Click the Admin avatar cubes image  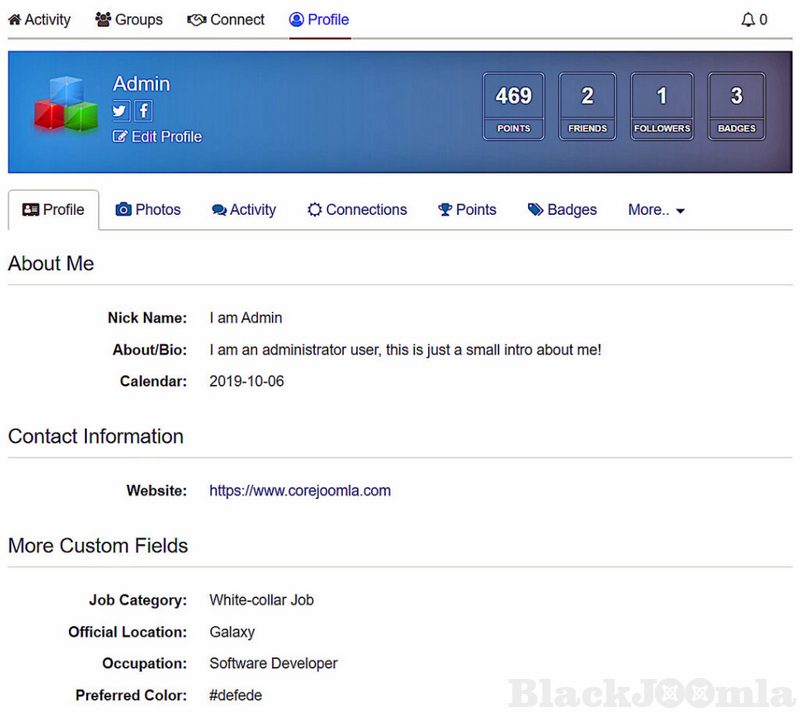pyautogui.click(x=65, y=104)
